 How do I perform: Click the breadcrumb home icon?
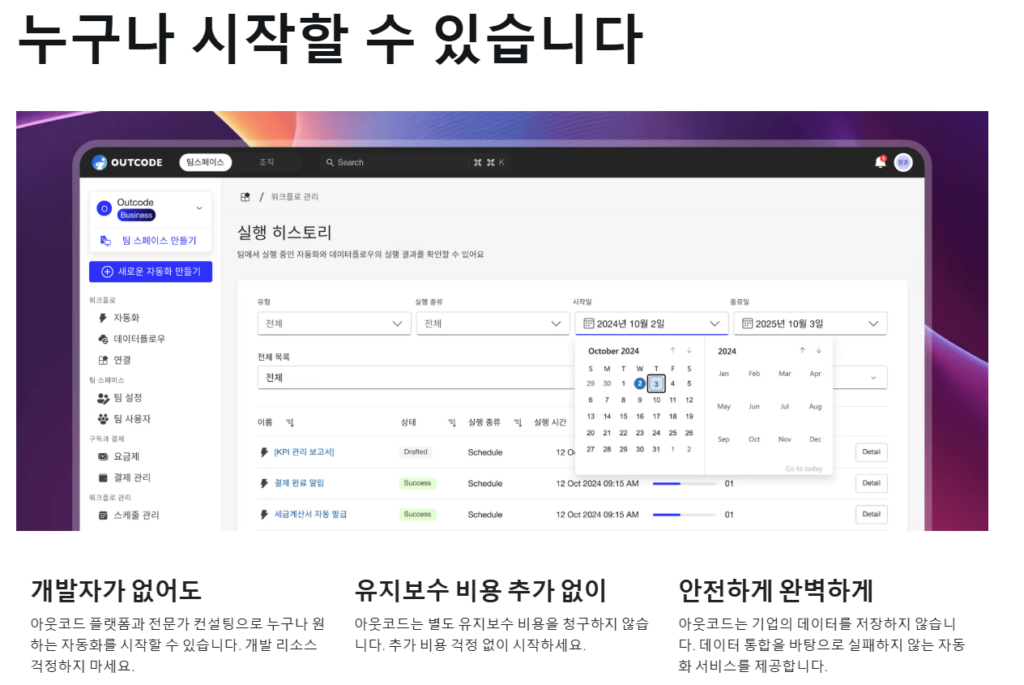245,197
